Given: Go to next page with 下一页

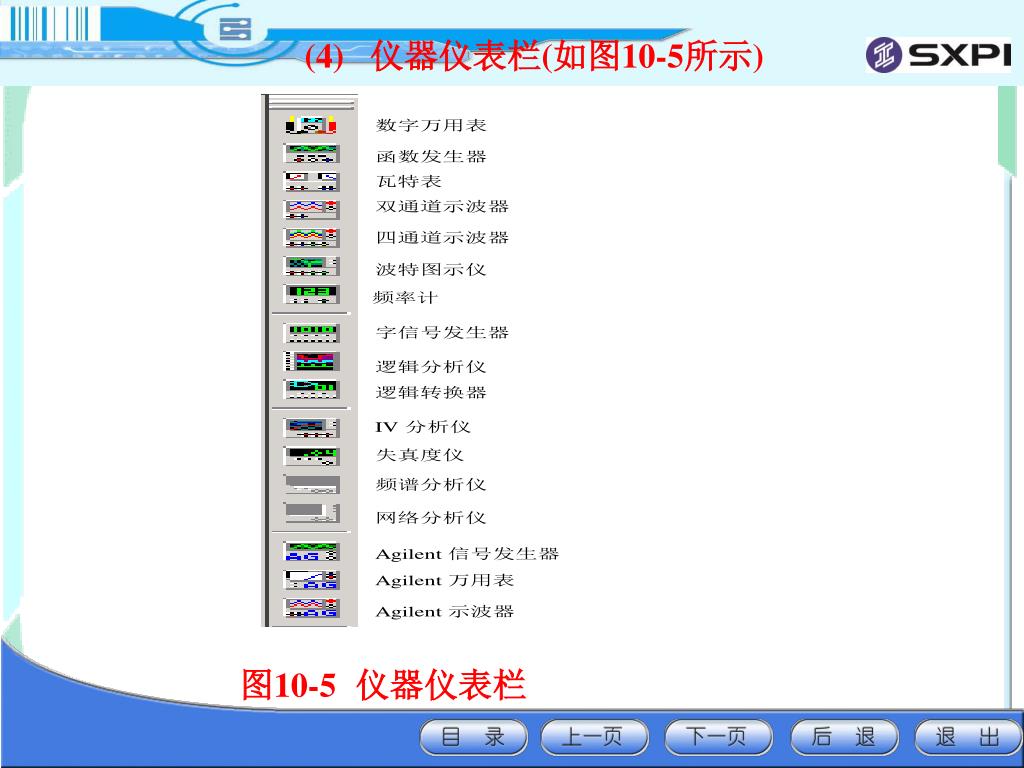Looking at the screenshot, I should (718, 737).
